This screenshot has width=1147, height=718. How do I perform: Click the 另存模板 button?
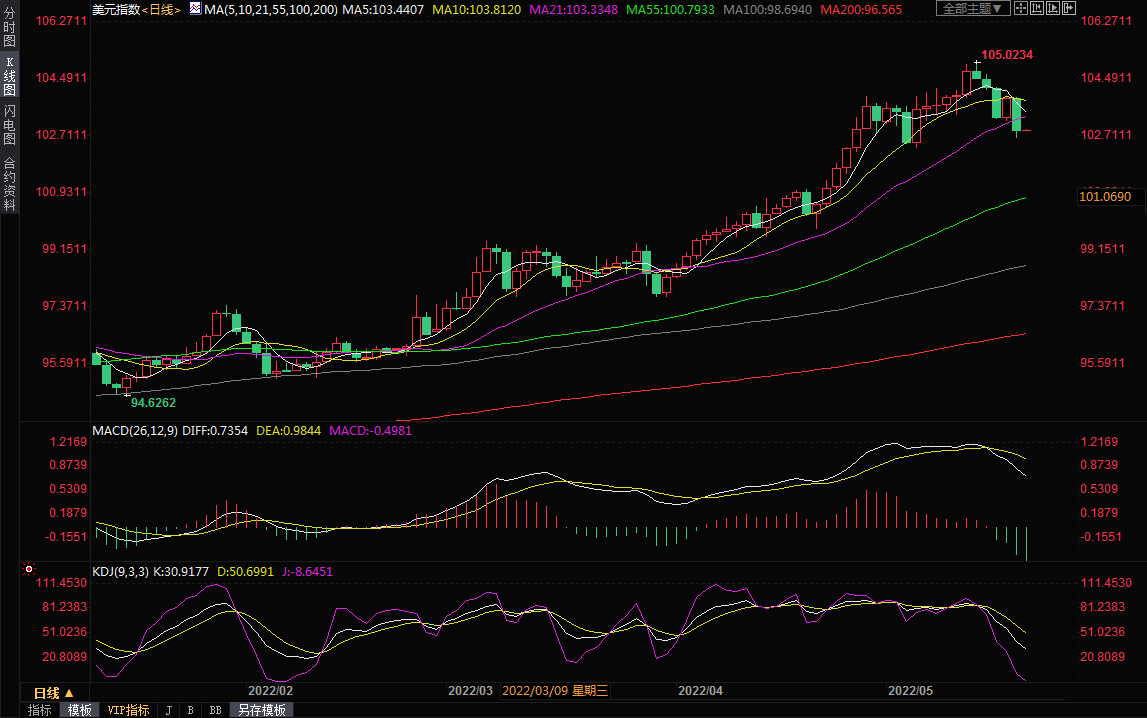click(x=261, y=710)
